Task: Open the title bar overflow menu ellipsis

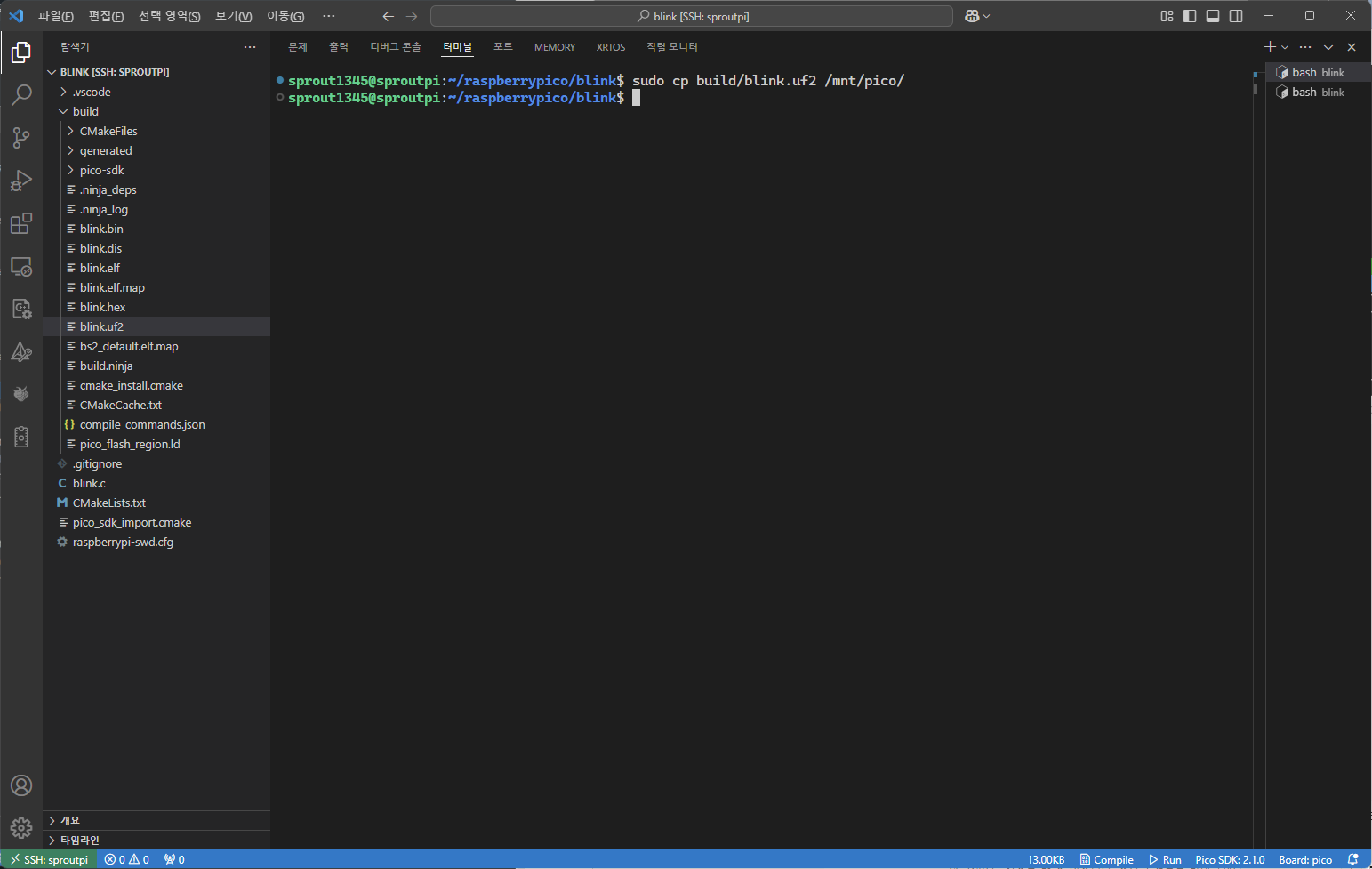Action: point(329,16)
